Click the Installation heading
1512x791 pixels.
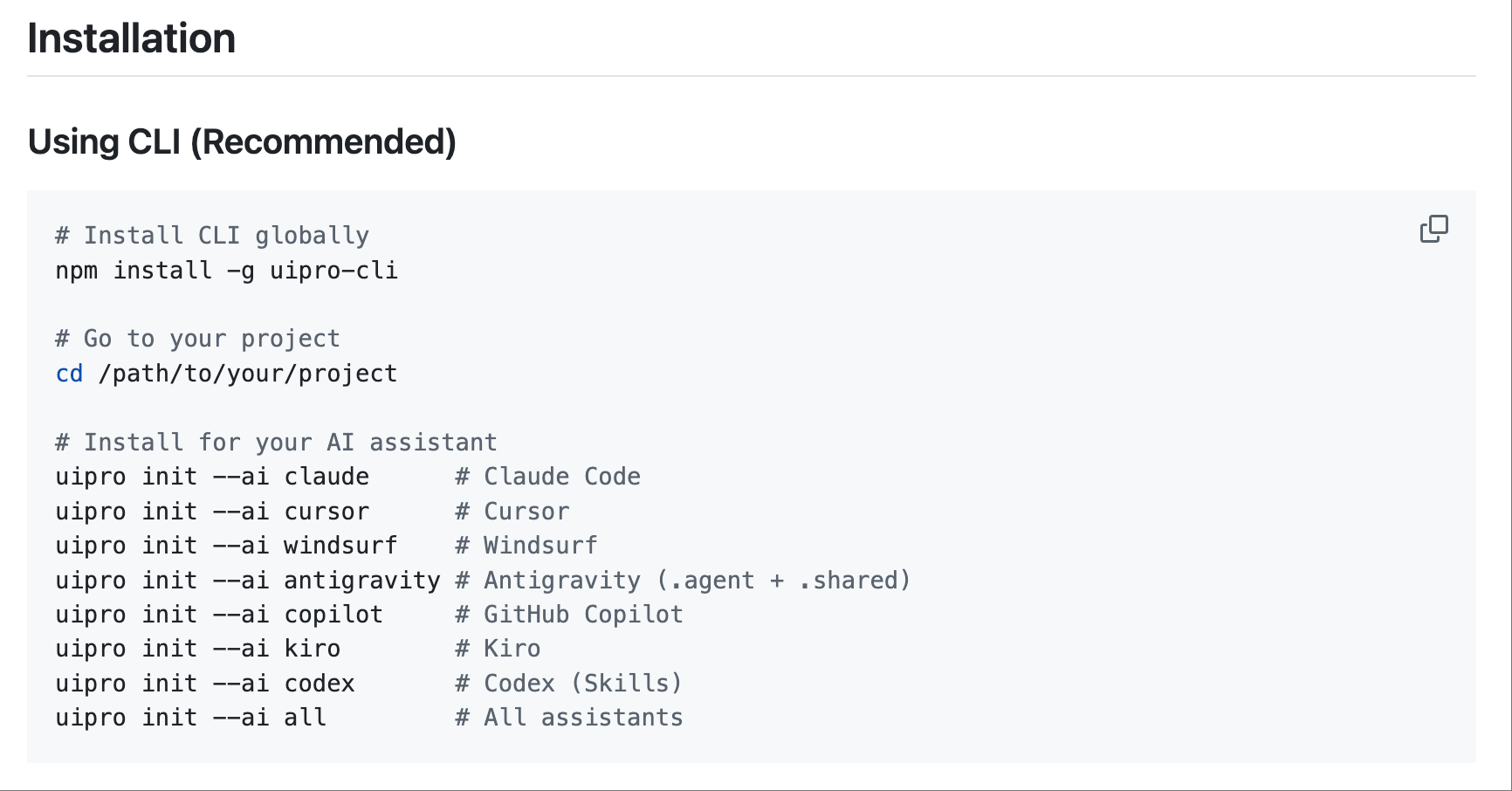(x=132, y=39)
